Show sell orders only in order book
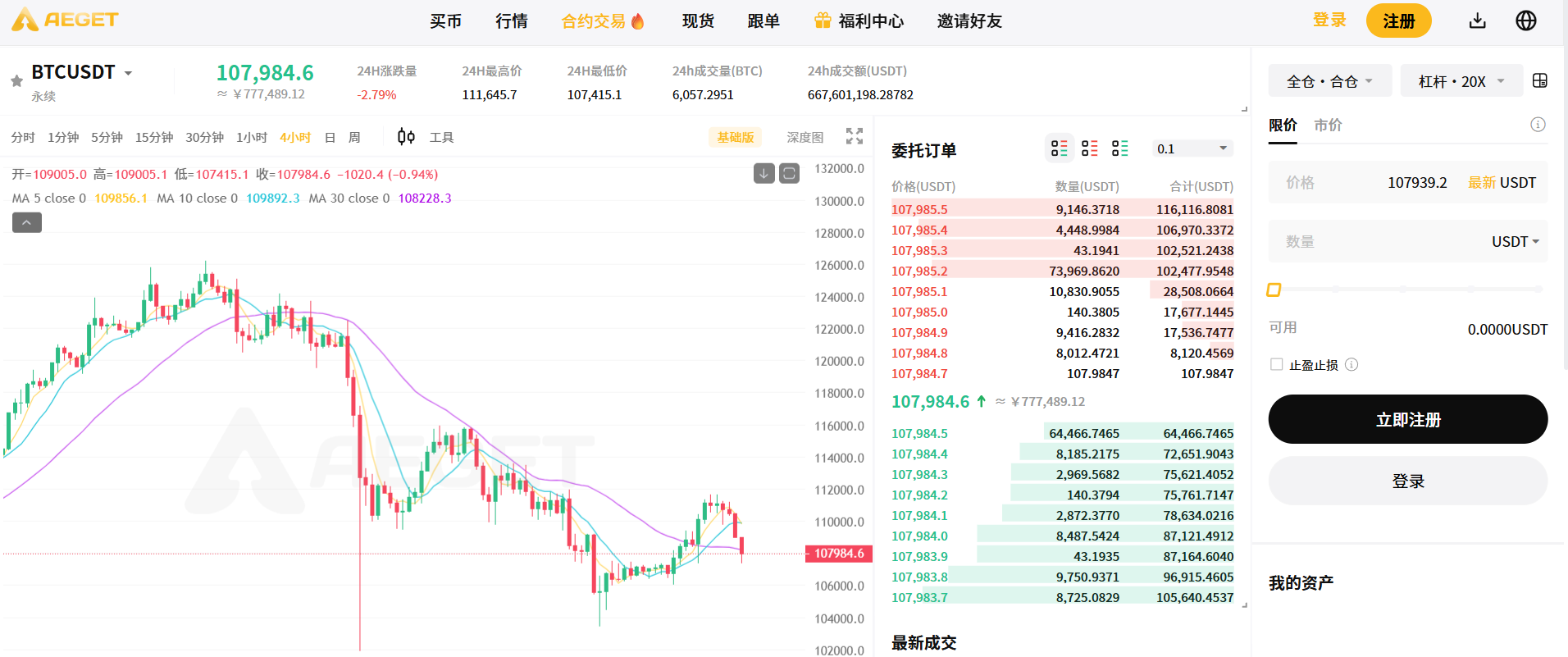Screen dimensions: 1568x657 click(x=1089, y=148)
